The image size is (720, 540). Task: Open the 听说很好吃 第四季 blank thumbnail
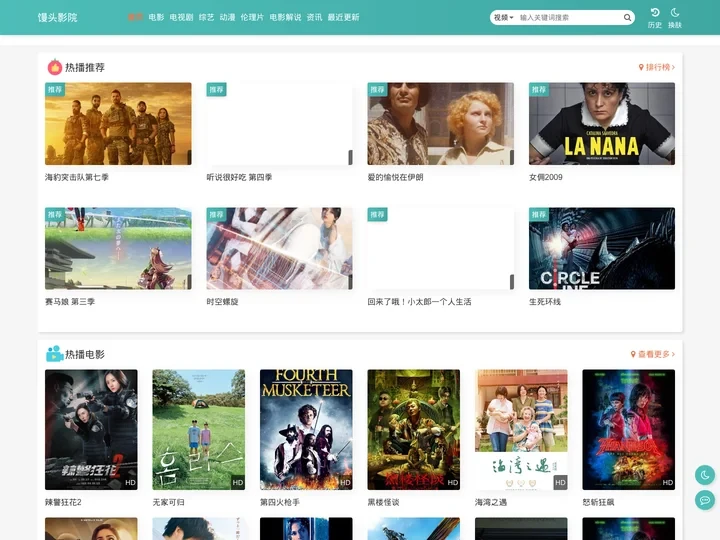click(x=279, y=124)
